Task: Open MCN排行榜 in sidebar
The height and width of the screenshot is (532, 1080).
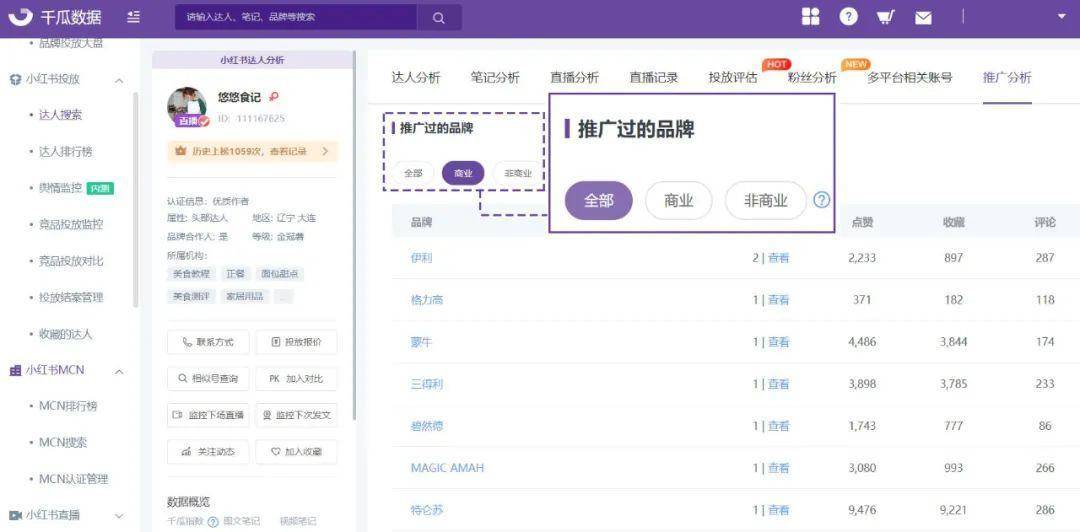Action: point(68,406)
